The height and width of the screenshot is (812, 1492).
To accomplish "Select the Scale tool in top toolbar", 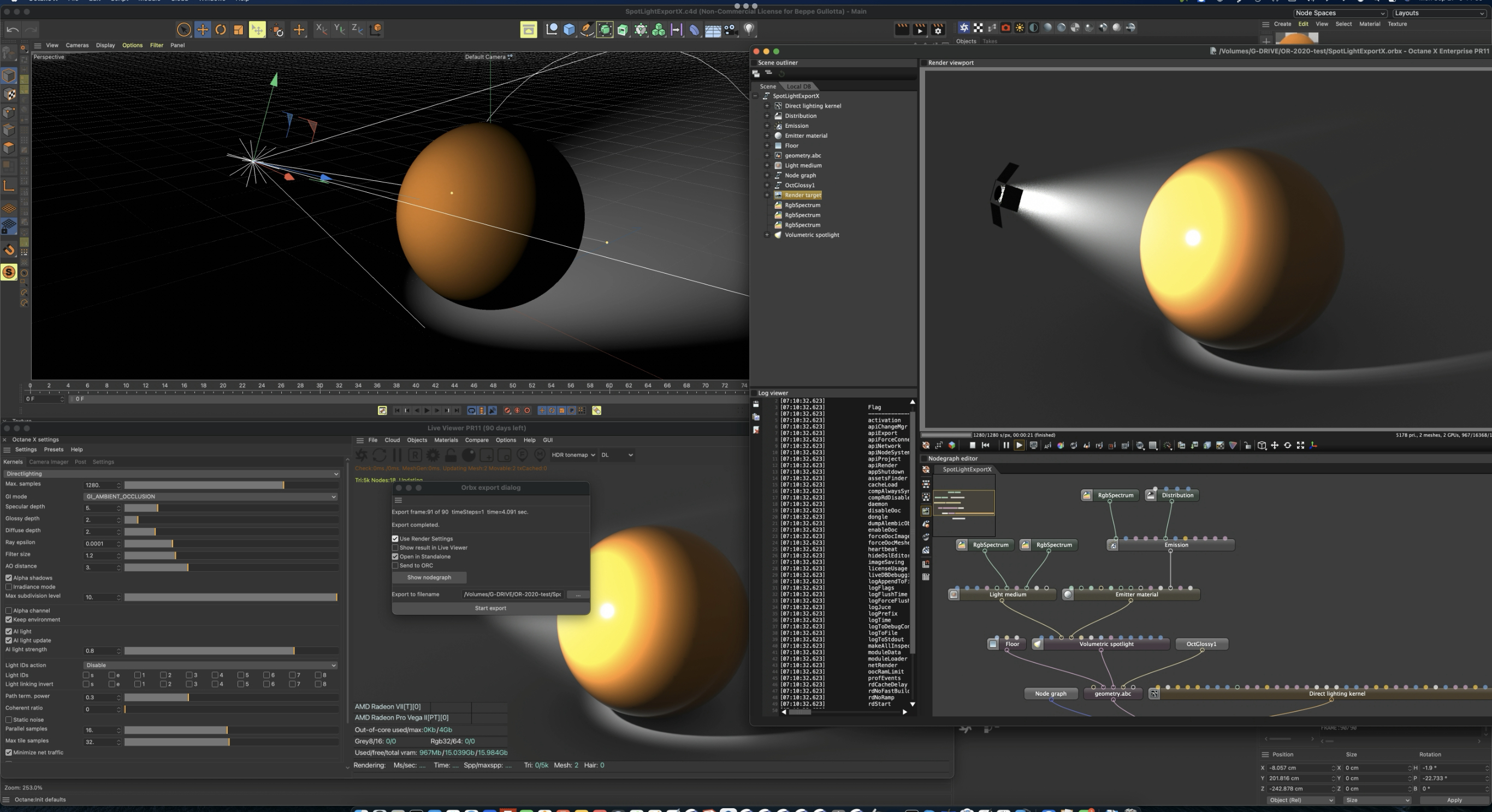I will tap(239, 29).
